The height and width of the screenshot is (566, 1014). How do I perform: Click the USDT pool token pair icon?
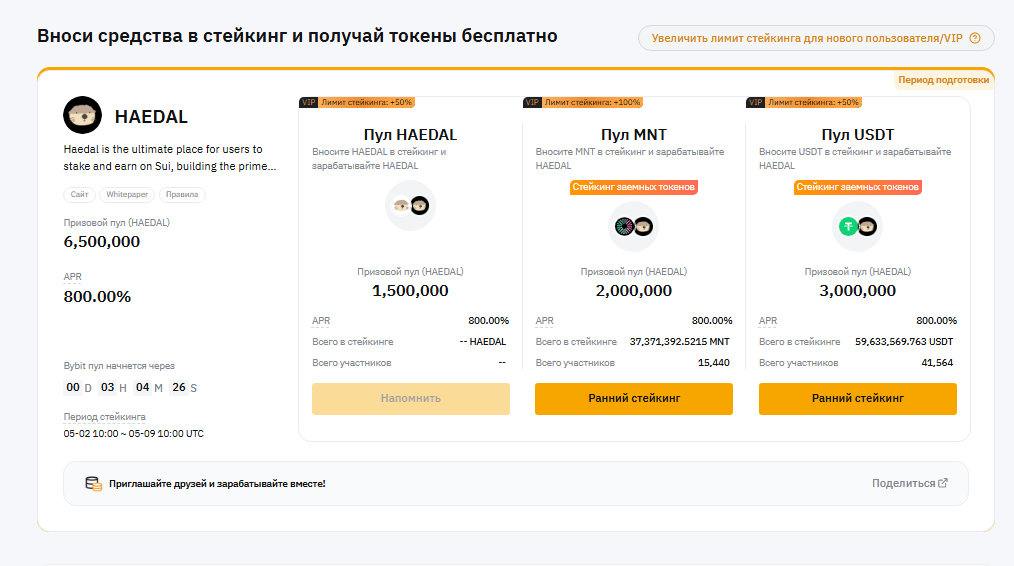[858, 227]
